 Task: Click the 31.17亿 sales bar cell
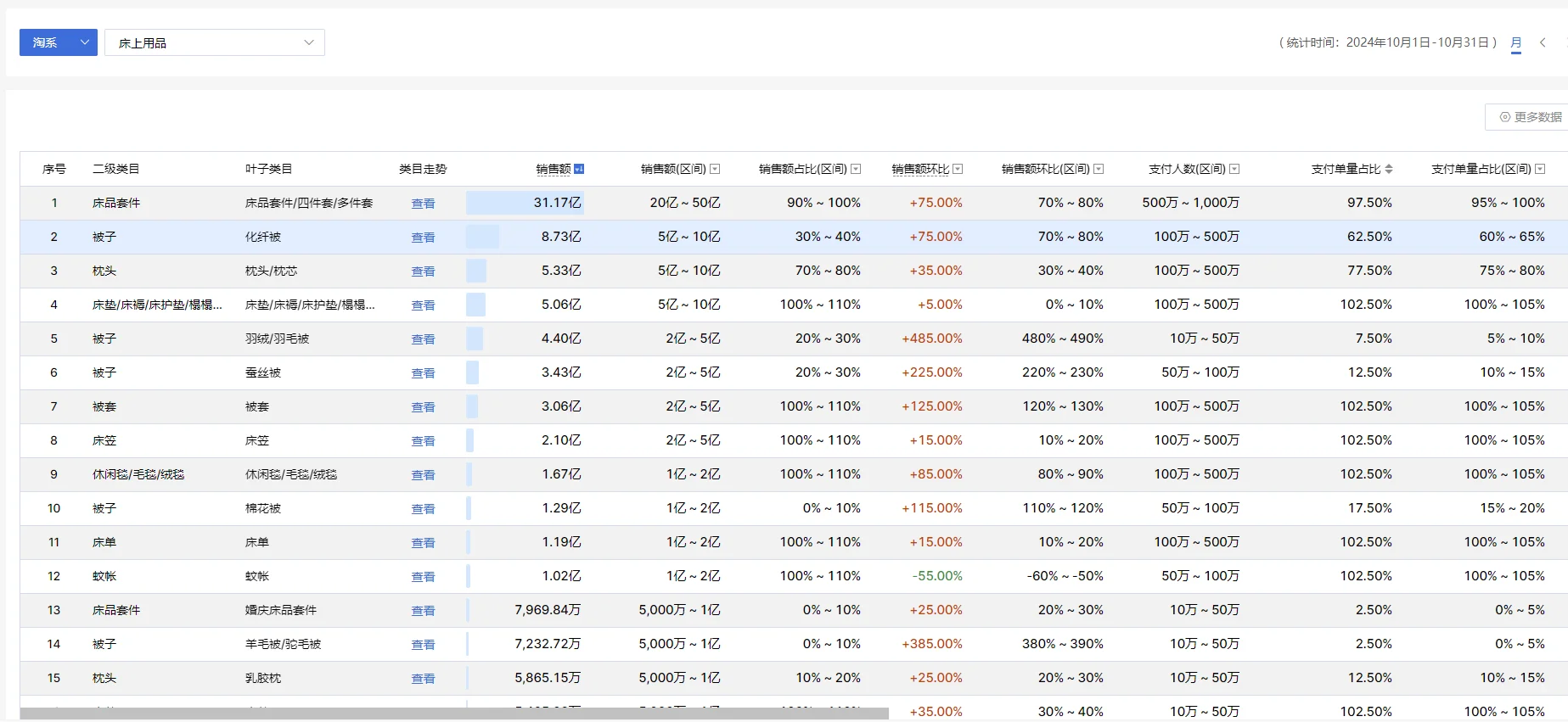click(x=525, y=203)
